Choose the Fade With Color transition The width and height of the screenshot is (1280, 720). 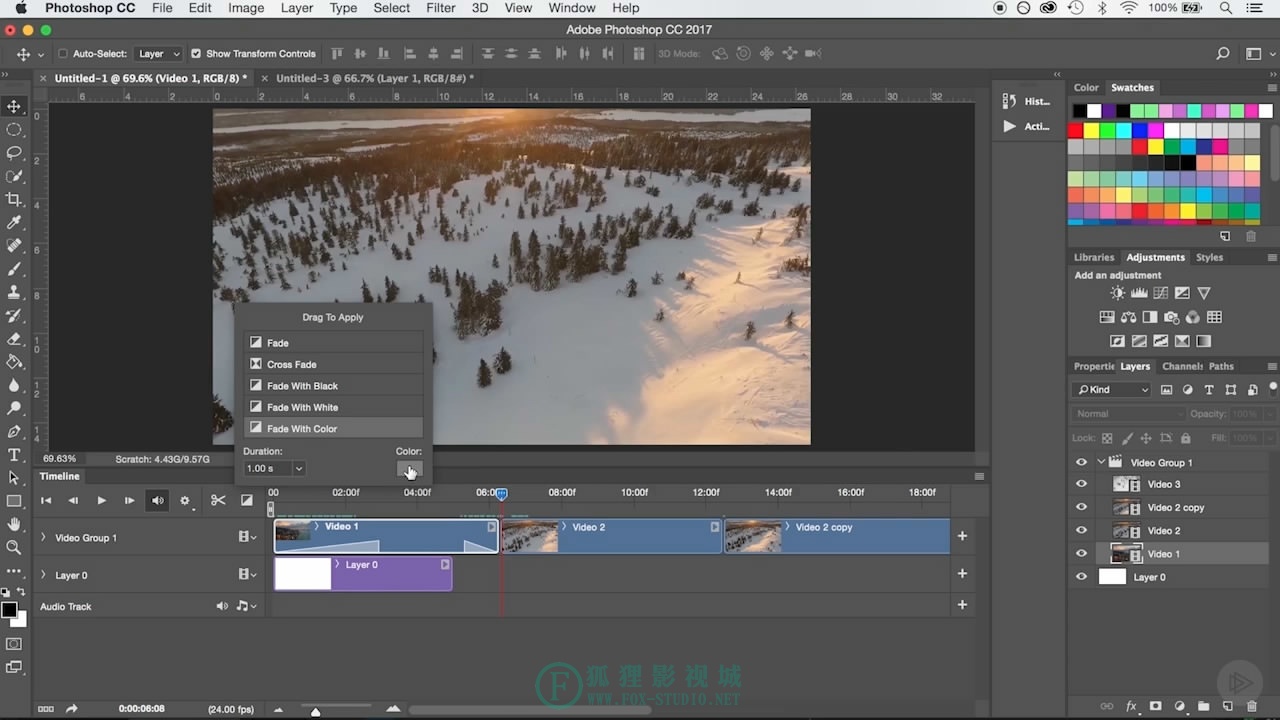click(333, 428)
